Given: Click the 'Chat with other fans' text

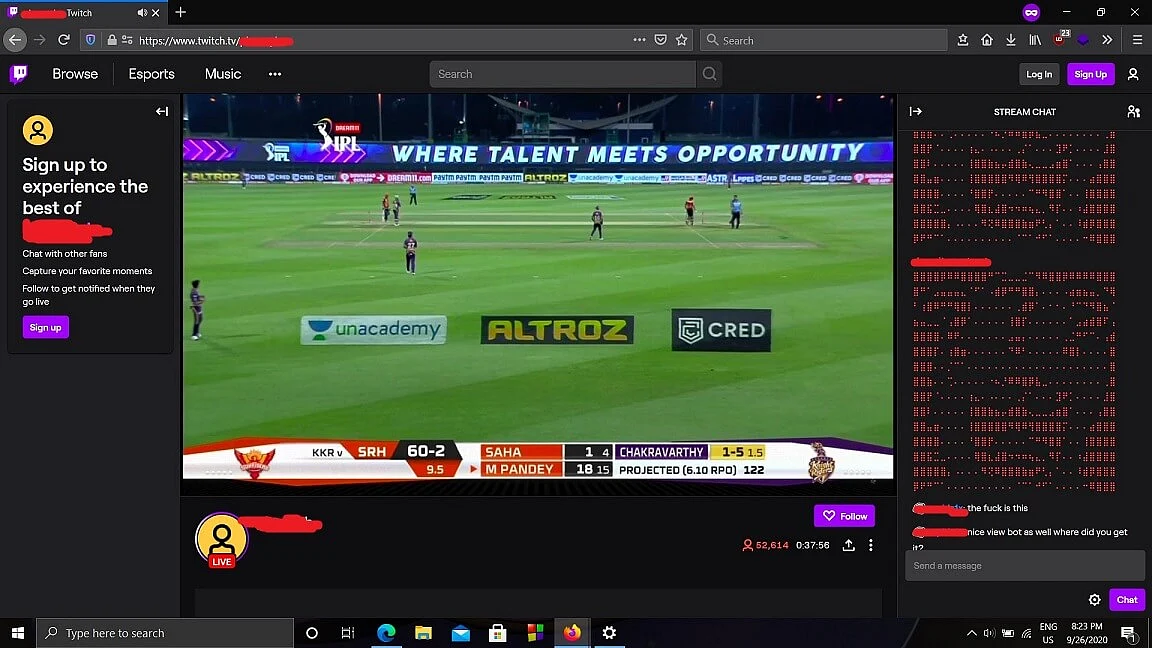Looking at the screenshot, I should (x=65, y=253).
